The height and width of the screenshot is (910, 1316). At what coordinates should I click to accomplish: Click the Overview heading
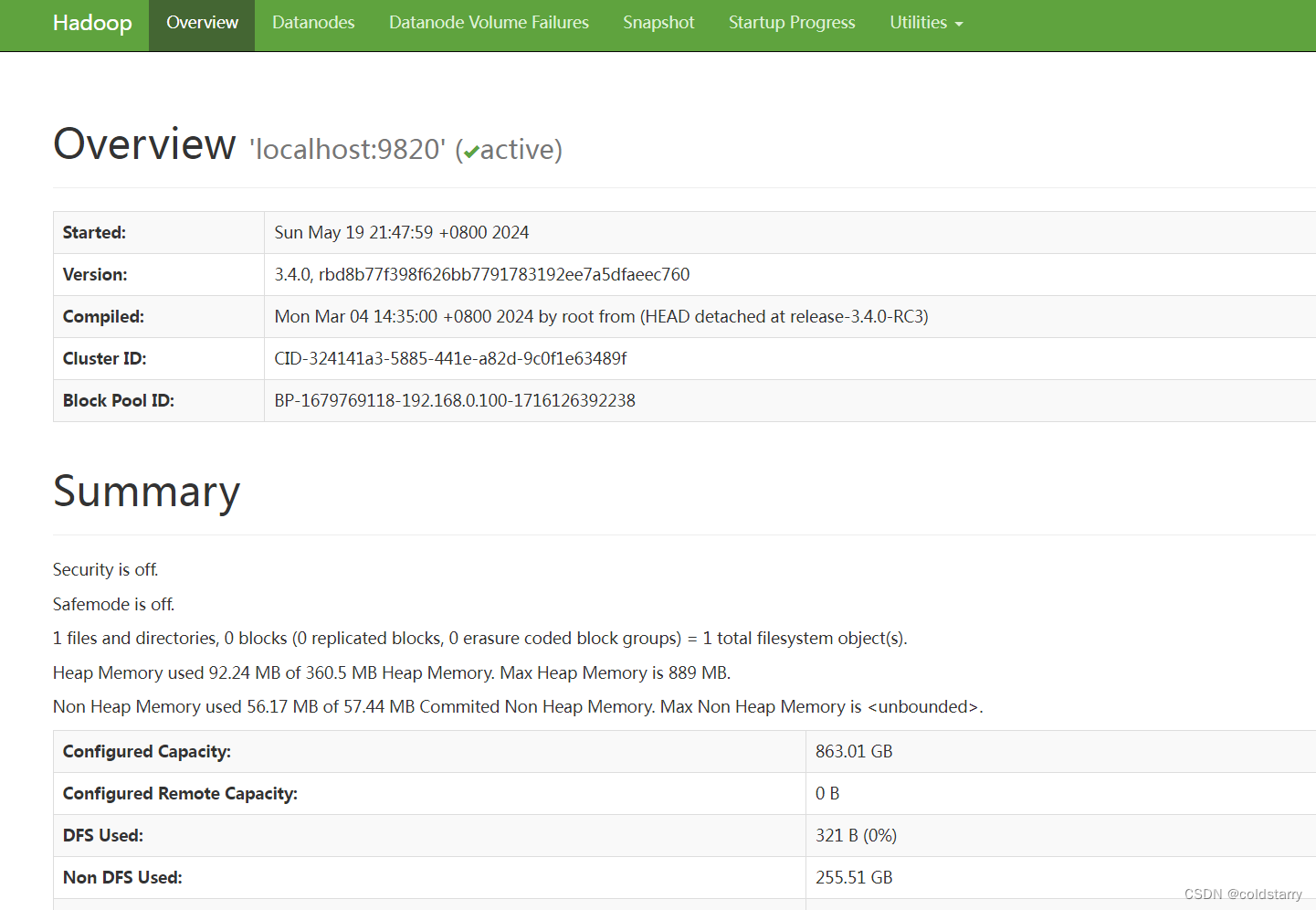coord(144,144)
